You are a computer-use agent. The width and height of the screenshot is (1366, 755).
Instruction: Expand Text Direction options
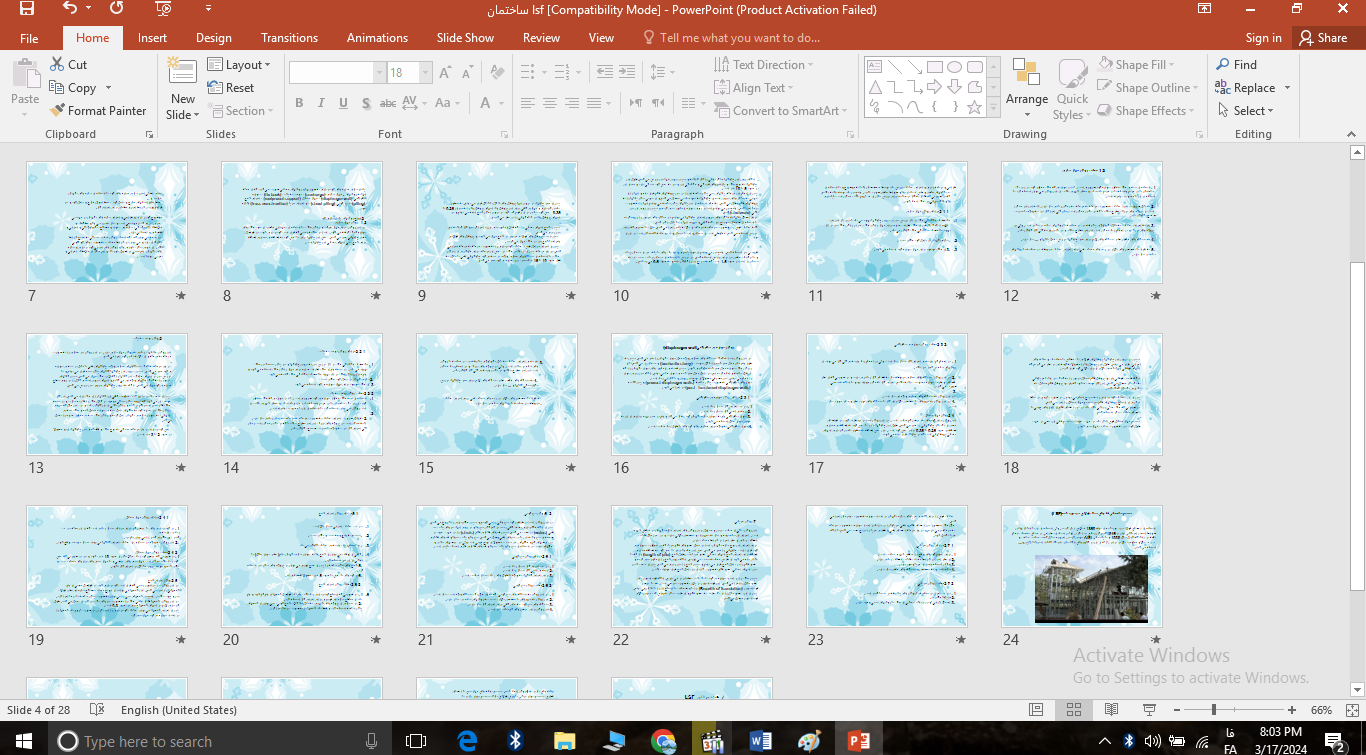pos(764,64)
